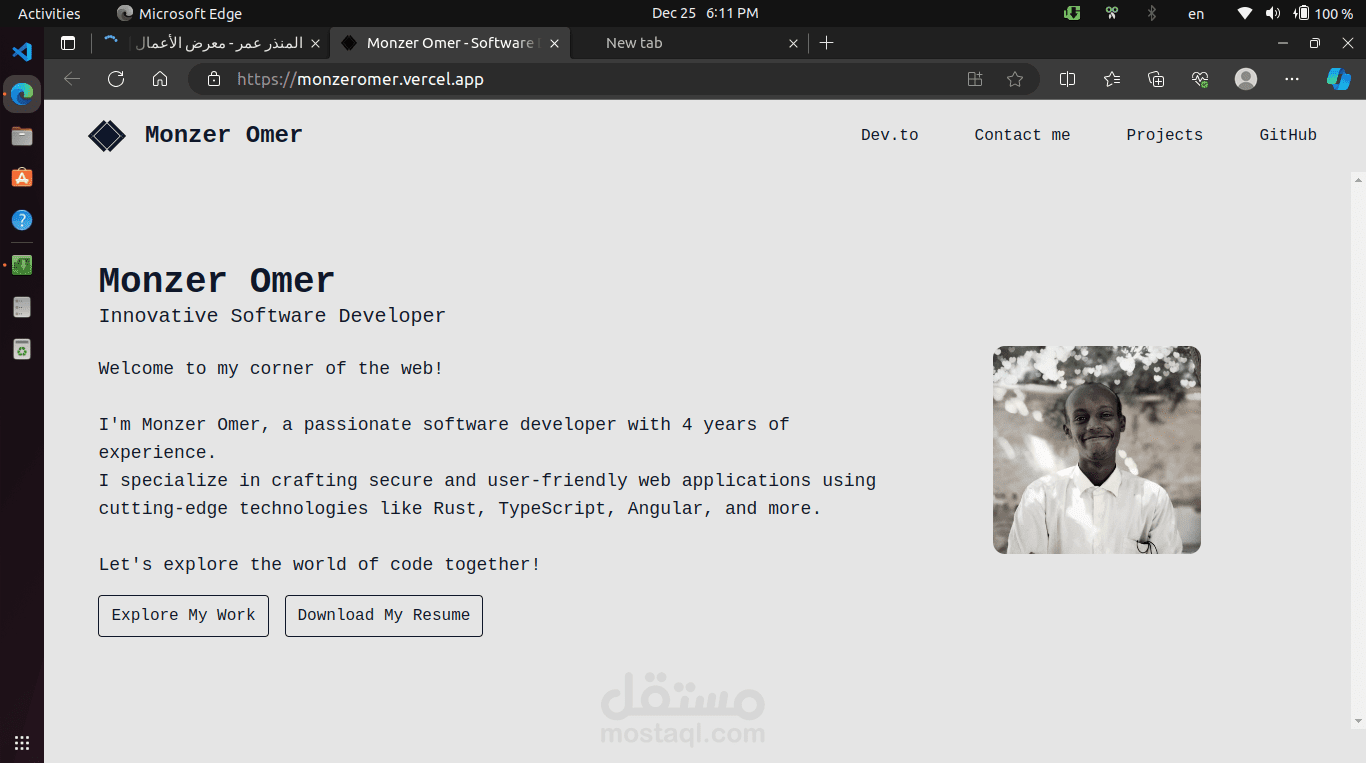The width and height of the screenshot is (1366, 763).
Task: Open the app available install icon
Action: click(x=975, y=79)
